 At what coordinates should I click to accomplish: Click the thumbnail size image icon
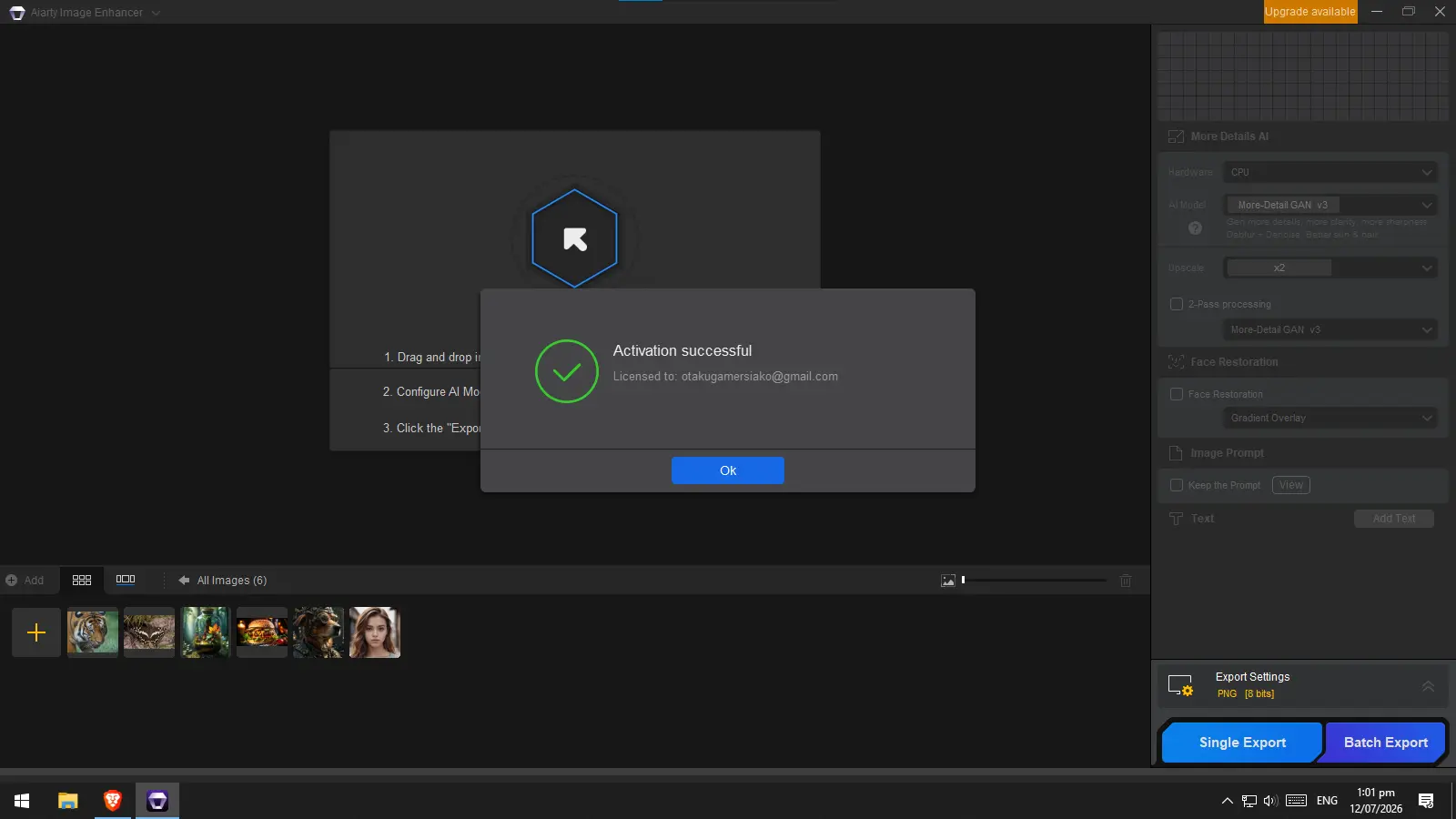pos(948,581)
